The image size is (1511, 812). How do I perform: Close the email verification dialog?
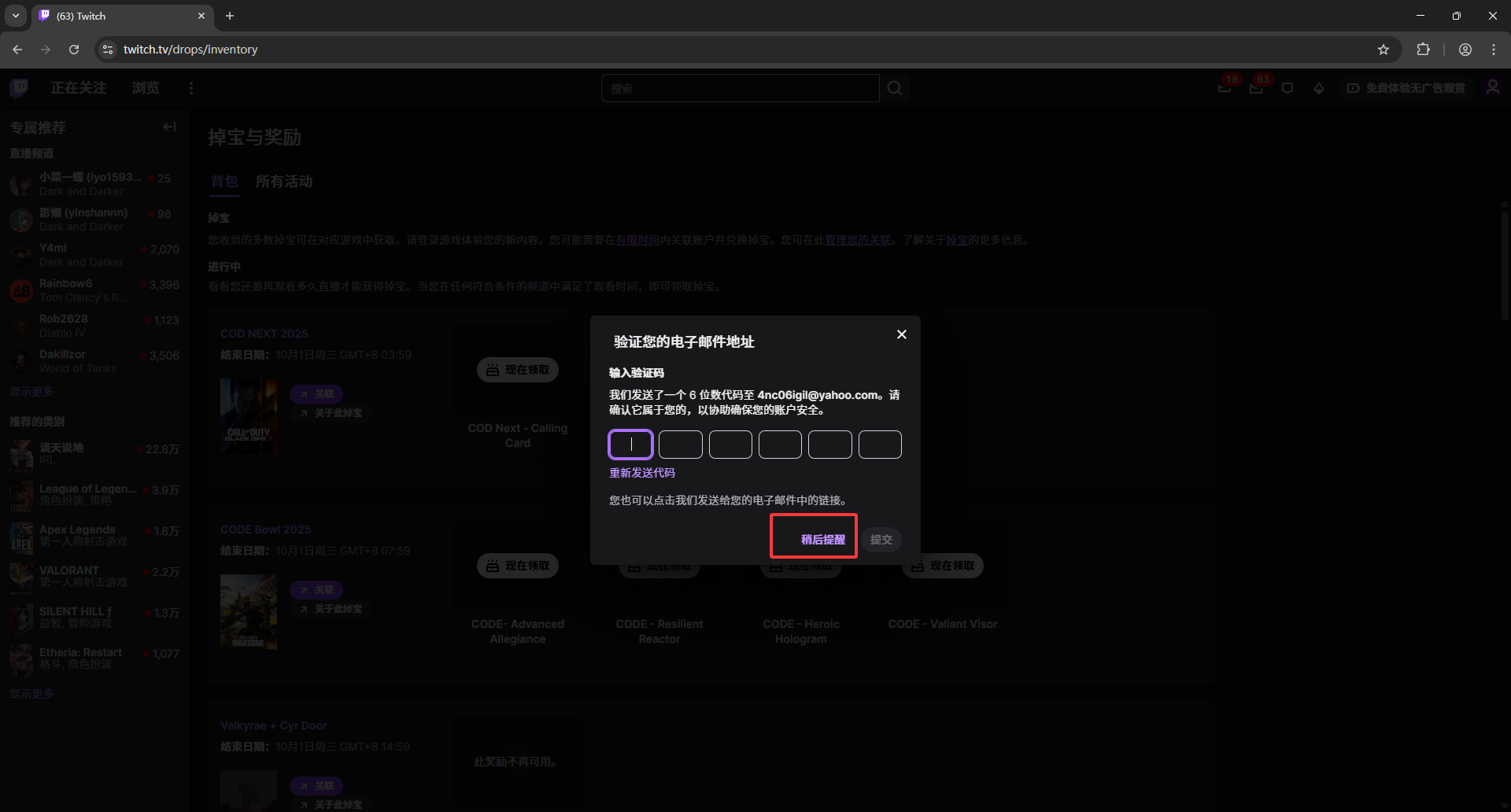[x=902, y=334]
